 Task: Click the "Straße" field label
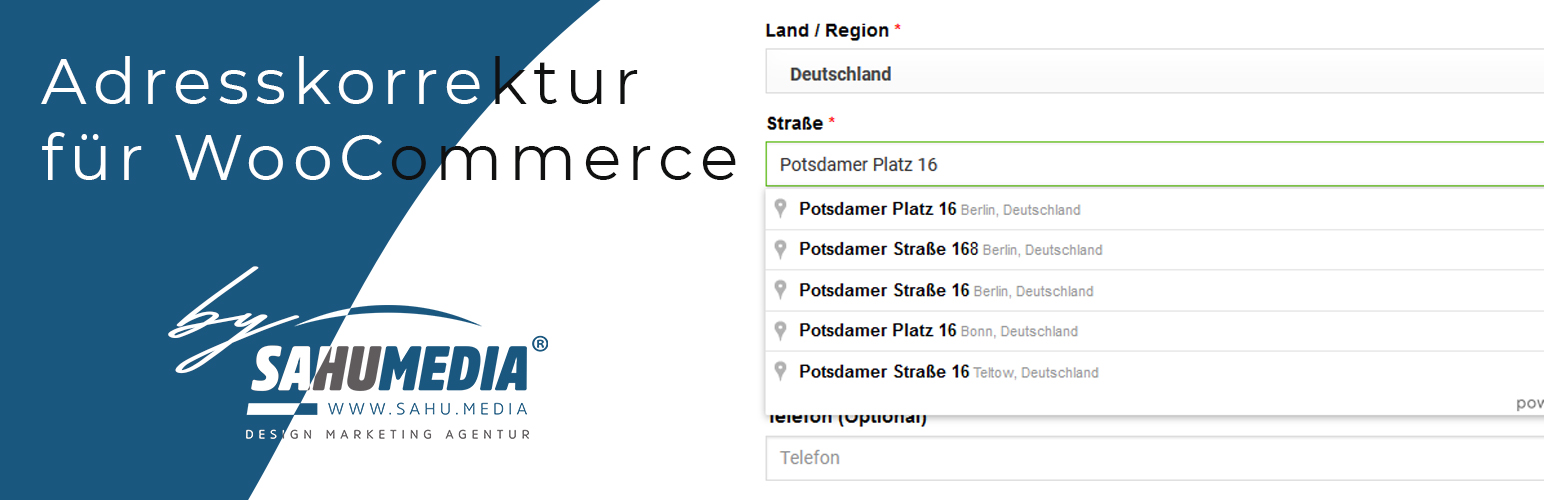(795, 124)
